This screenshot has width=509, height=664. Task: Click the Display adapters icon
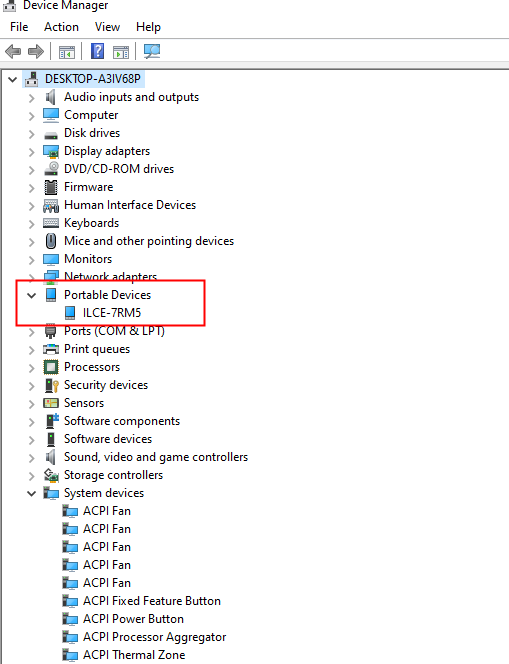(x=51, y=151)
